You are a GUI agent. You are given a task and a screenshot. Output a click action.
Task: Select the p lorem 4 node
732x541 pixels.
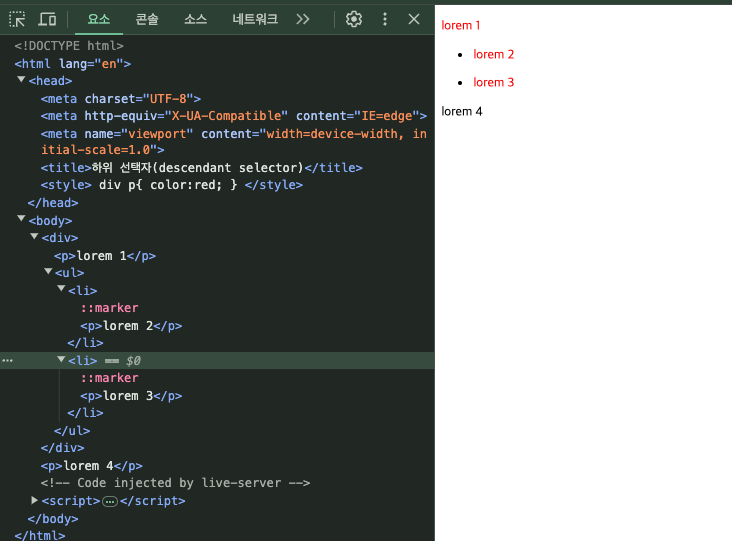click(92, 466)
